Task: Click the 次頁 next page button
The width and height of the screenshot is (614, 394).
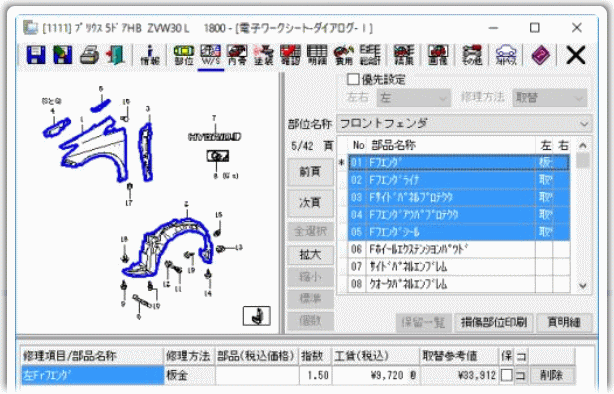Action: [x=310, y=202]
